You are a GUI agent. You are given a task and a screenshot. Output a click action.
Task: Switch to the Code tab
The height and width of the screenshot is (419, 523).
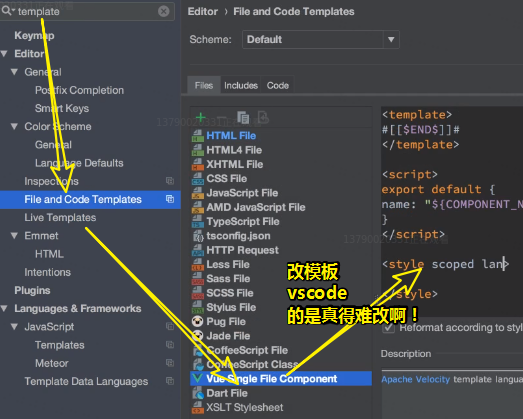pos(278,85)
